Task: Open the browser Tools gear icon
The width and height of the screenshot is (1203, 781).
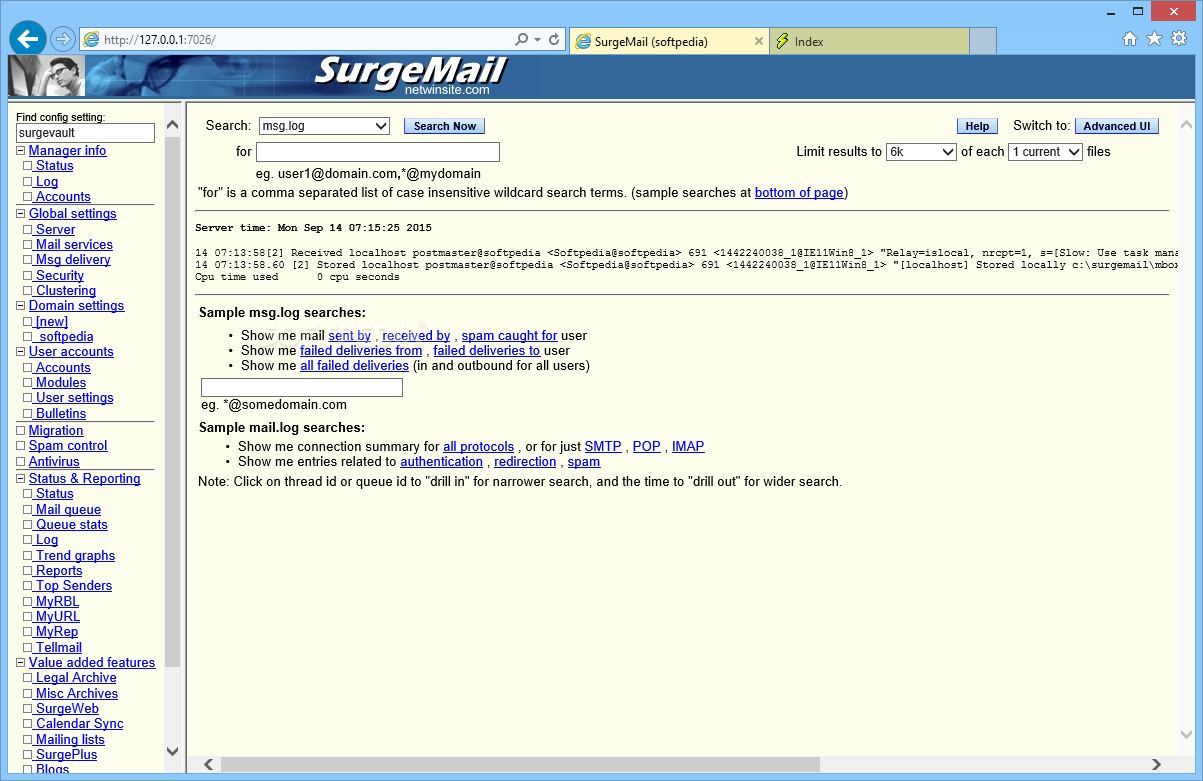Action: (x=1179, y=39)
